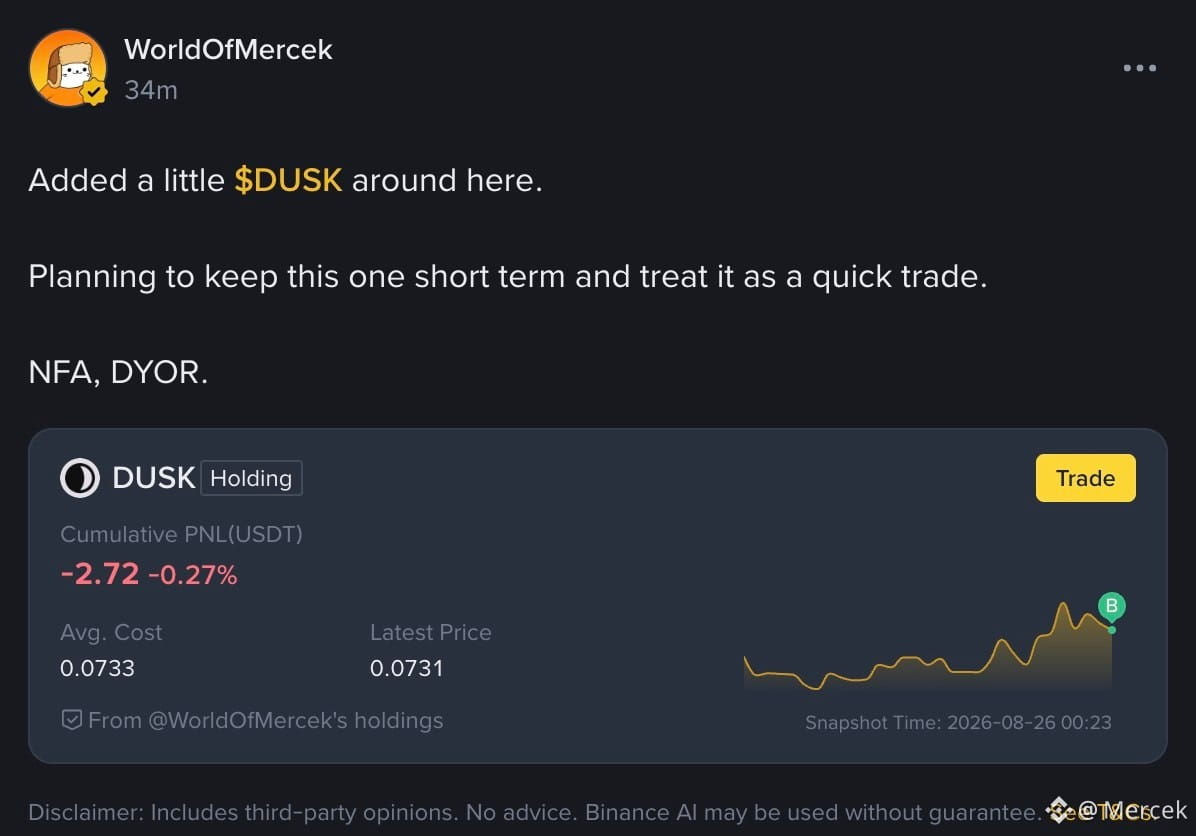Click the Latest Price value 0.0731

(407, 668)
